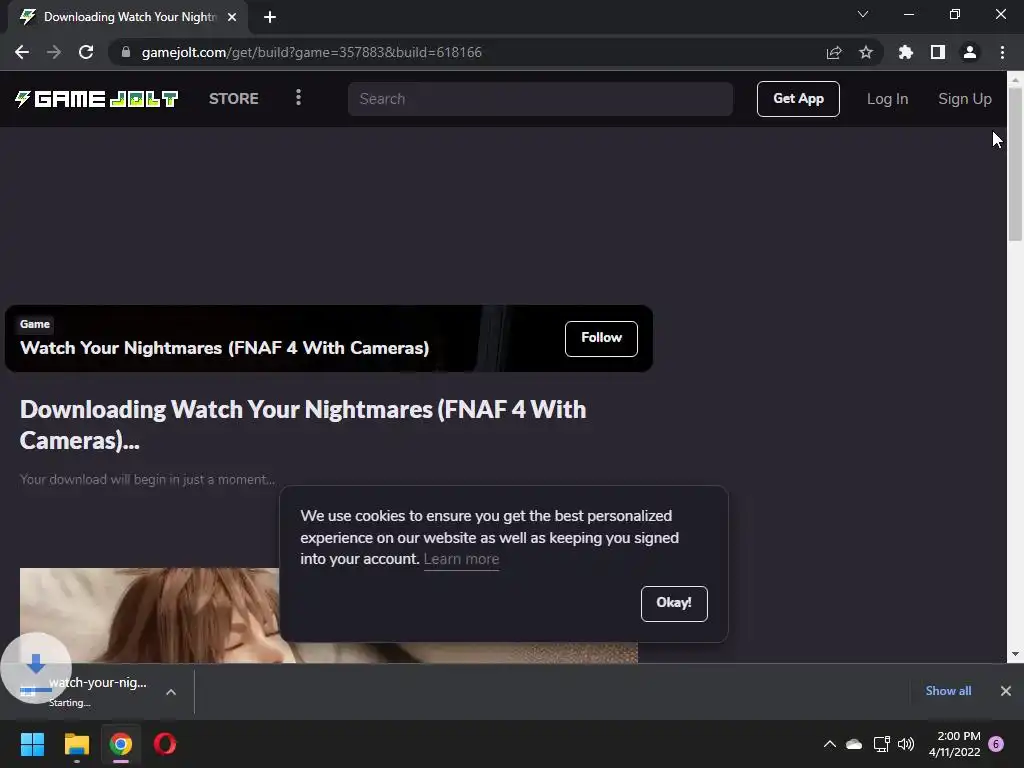The image size is (1024, 768).
Task: Go back with the browser back arrow
Action: pos(22,52)
